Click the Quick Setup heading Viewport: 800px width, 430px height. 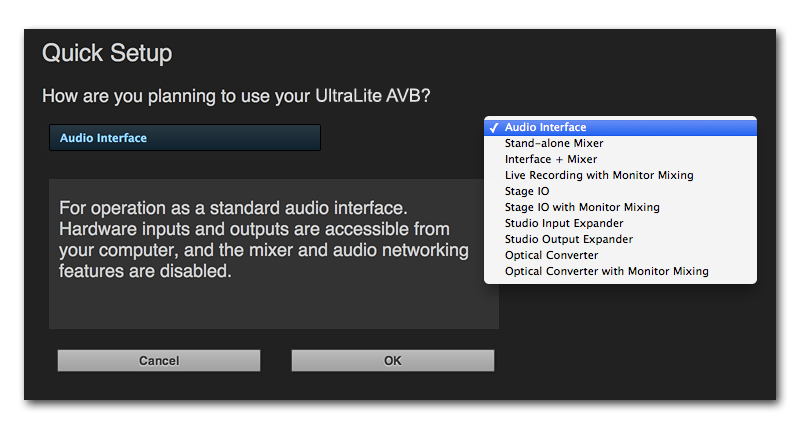click(107, 53)
